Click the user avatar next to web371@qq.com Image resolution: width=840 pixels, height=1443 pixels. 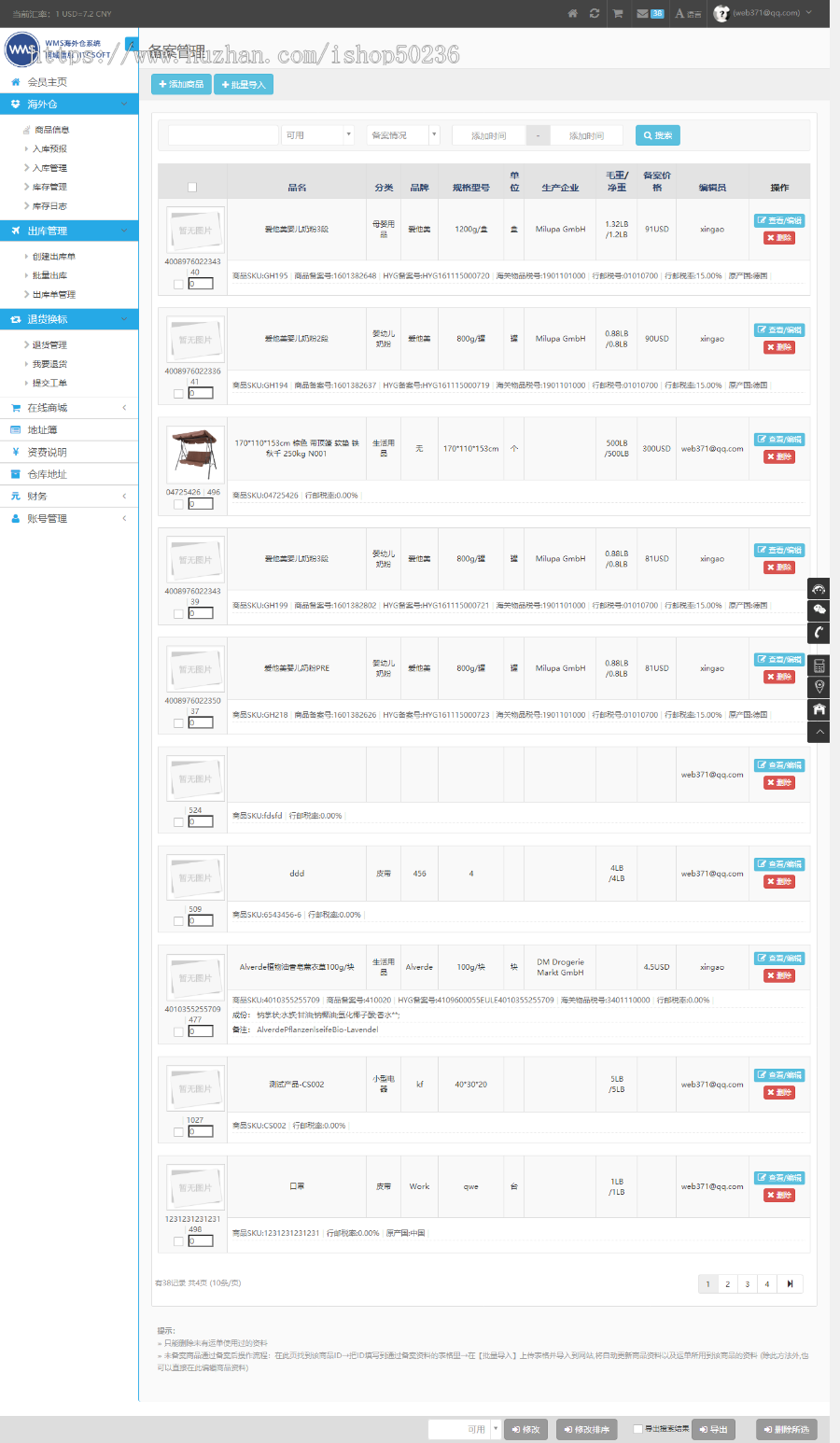[x=721, y=13]
